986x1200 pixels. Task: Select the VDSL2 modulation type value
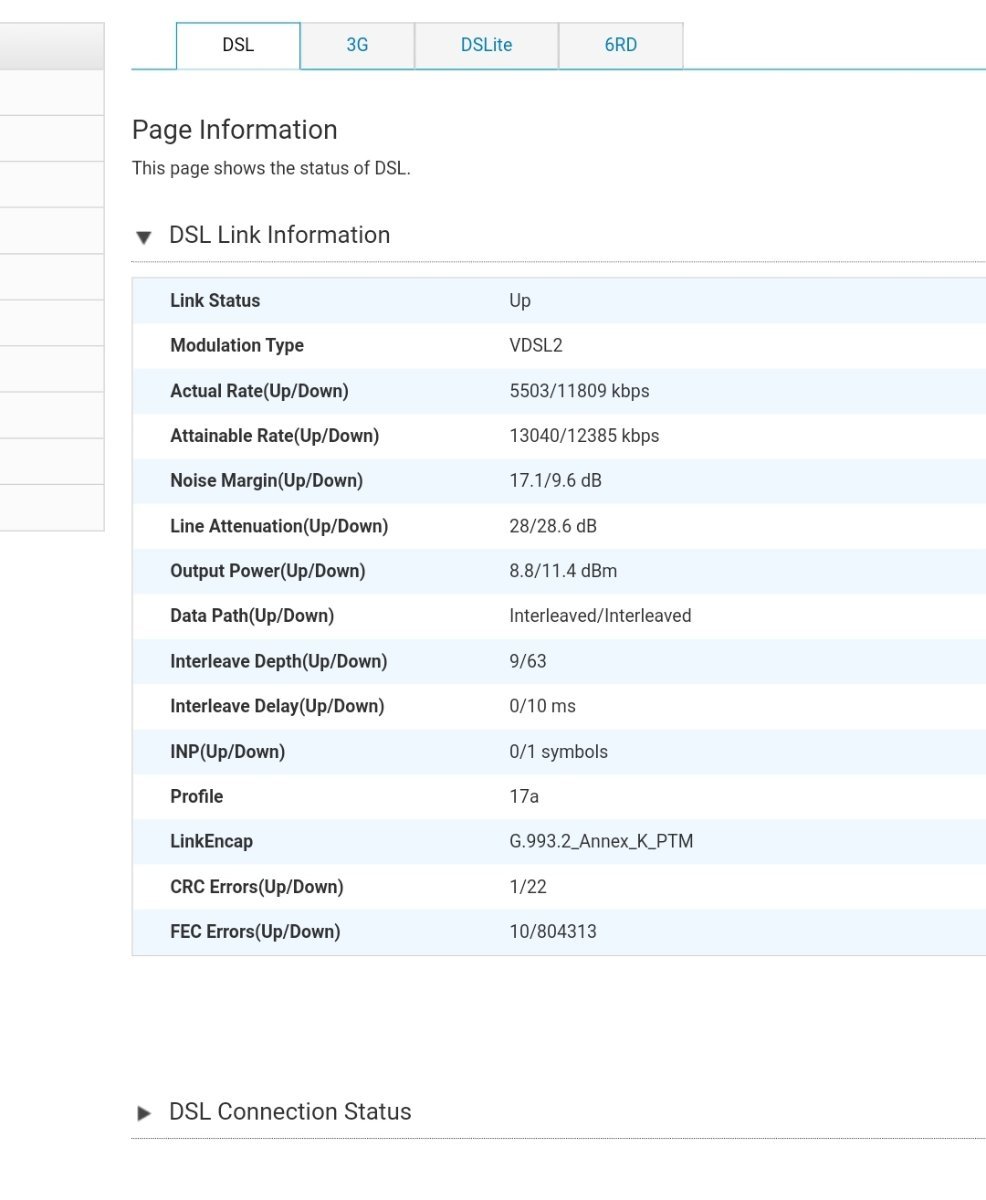pos(535,346)
